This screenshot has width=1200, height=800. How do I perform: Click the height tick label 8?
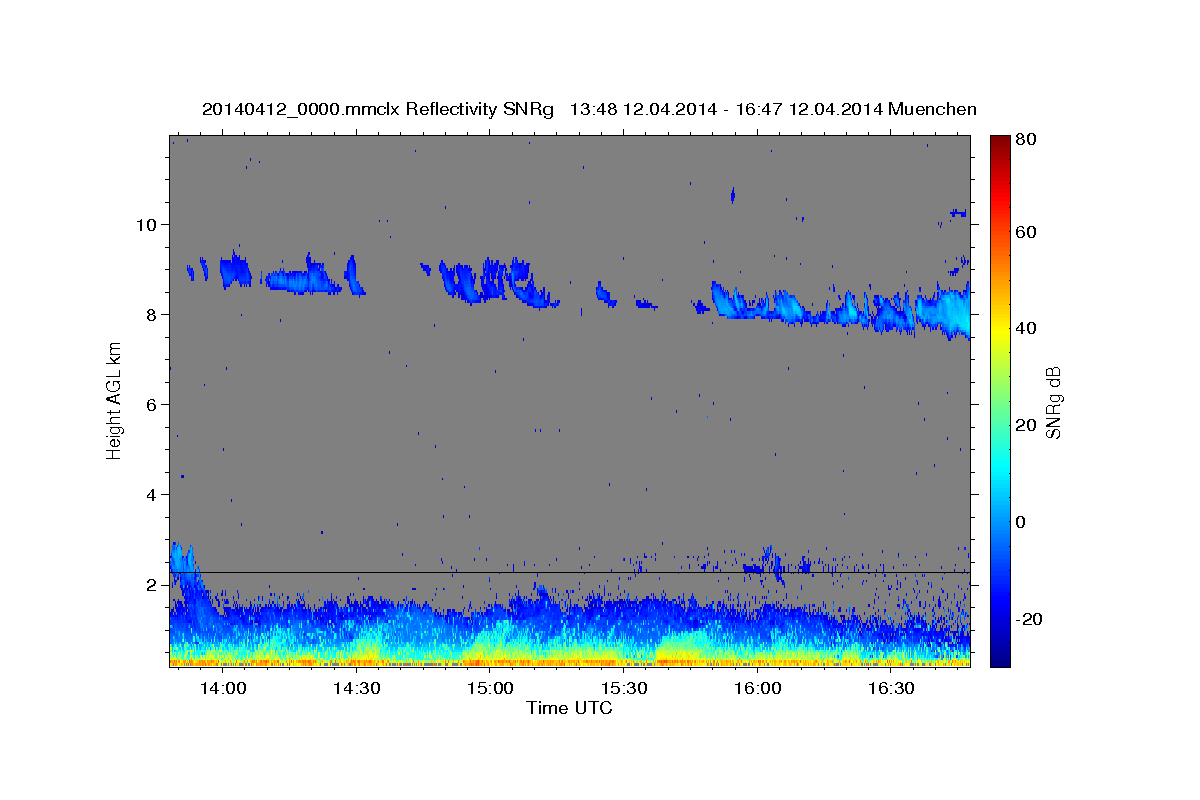click(151, 315)
